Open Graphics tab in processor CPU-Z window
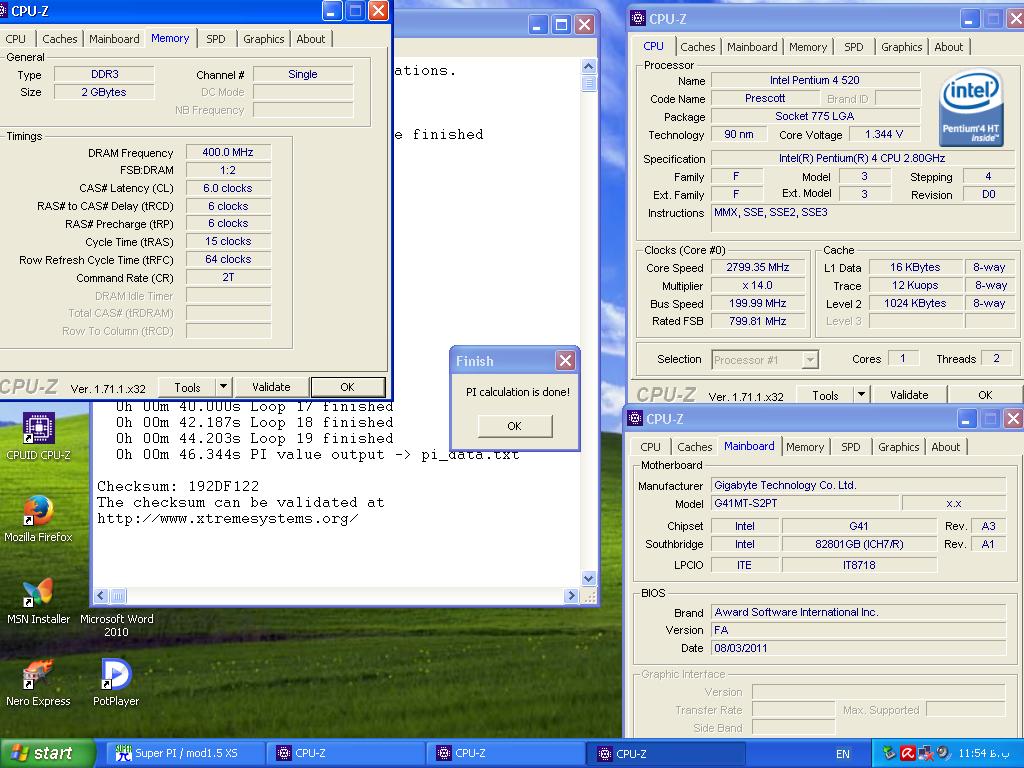The height and width of the screenshot is (768, 1024). (x=902, y=47)
